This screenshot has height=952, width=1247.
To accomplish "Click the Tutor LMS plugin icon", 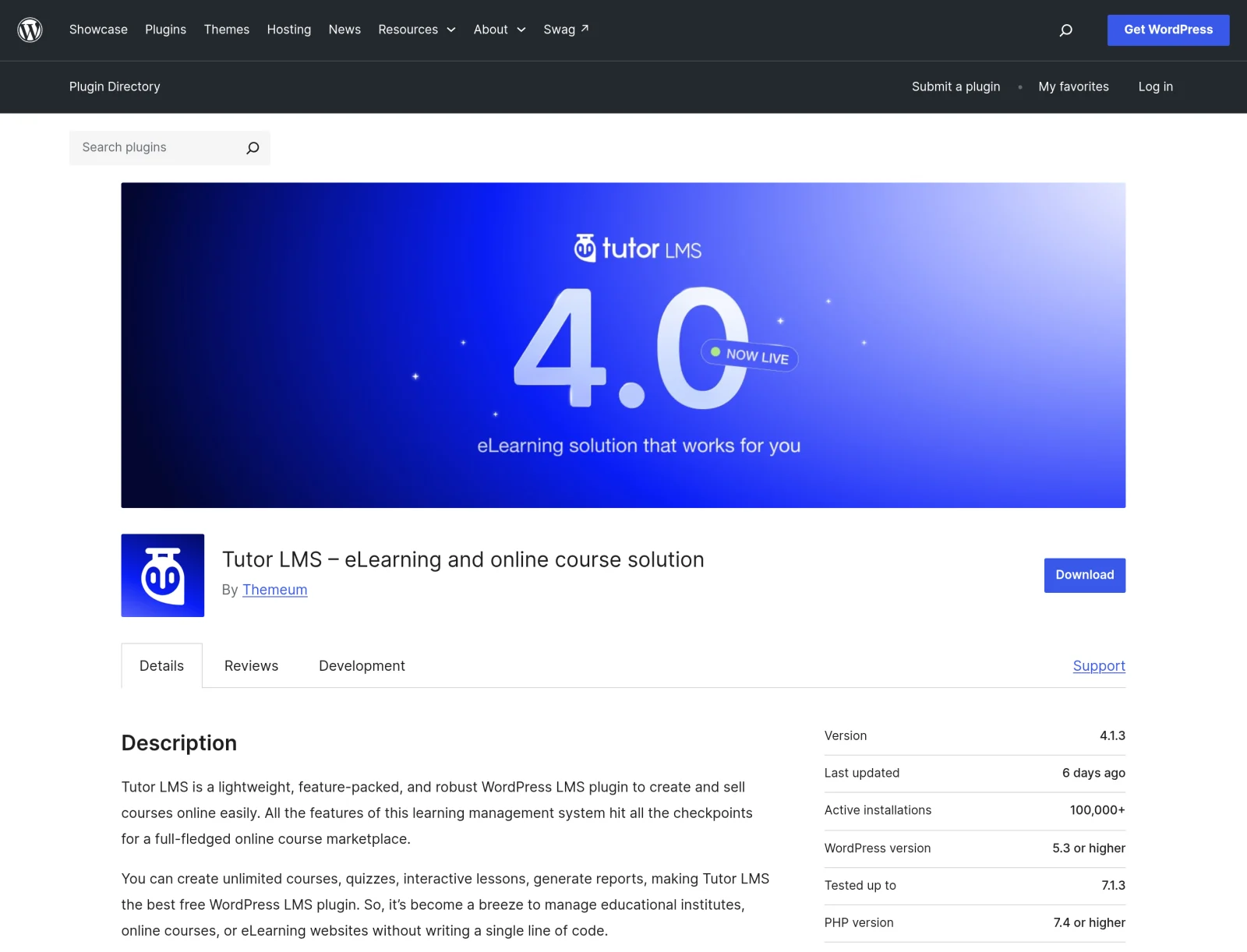I will 163,575.
